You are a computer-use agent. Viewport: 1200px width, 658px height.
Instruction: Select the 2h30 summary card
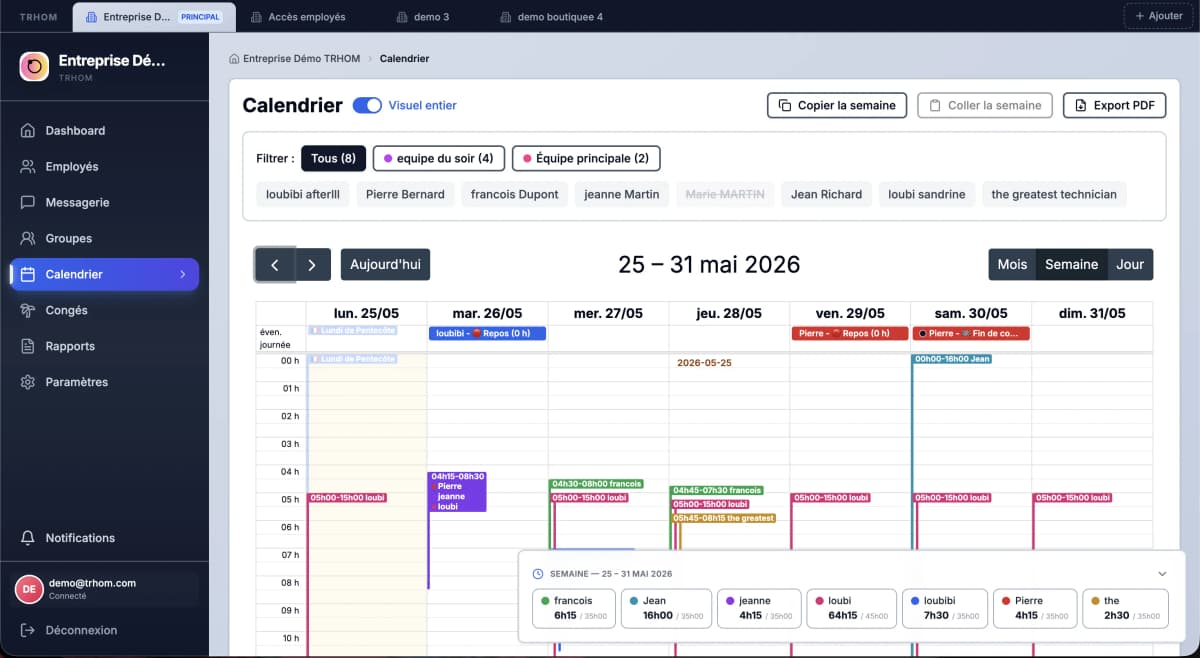coord(1125,608)
